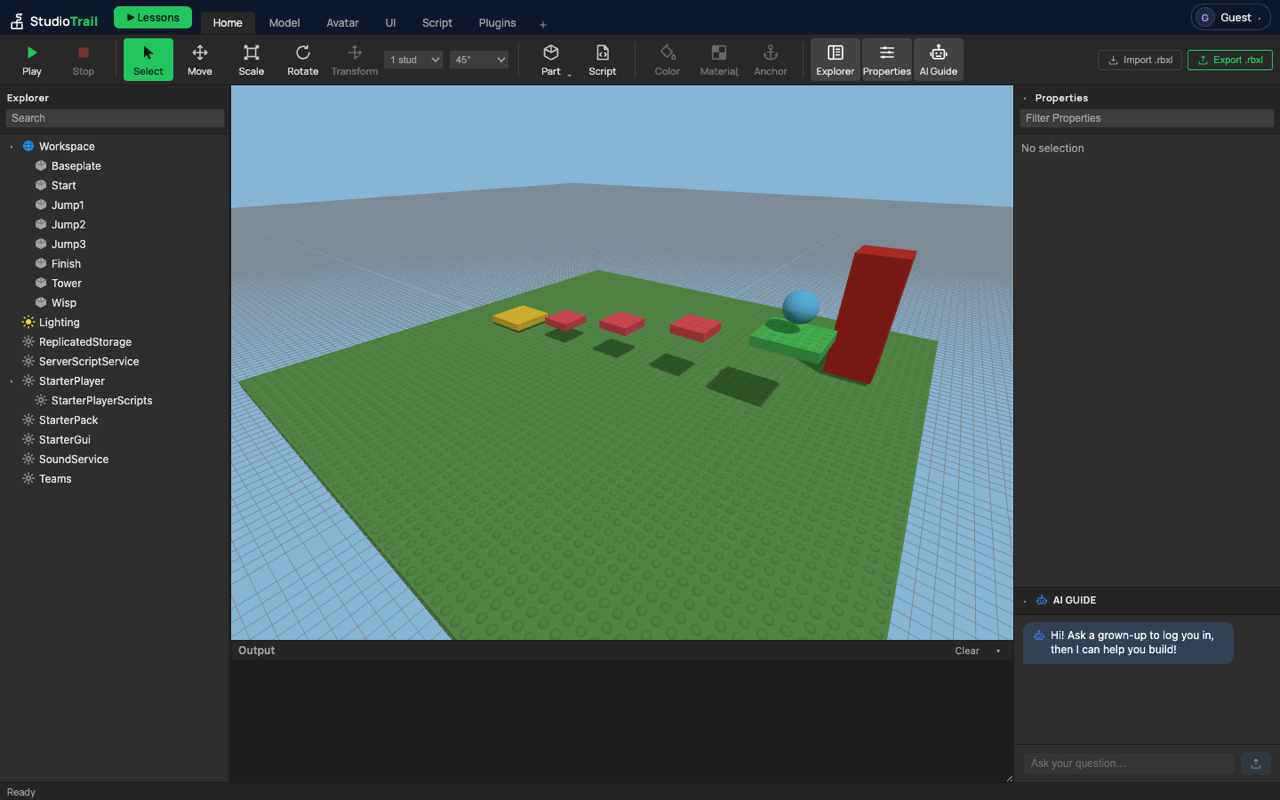Toggle the AI Guide panel button
This screenshot has height=800, width=1280.
(938, 60)
